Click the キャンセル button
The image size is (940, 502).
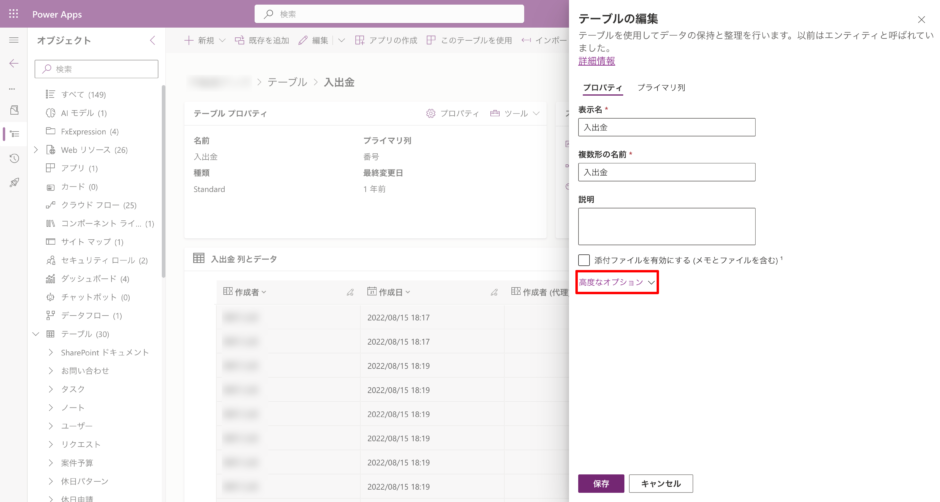coord(660,484)
